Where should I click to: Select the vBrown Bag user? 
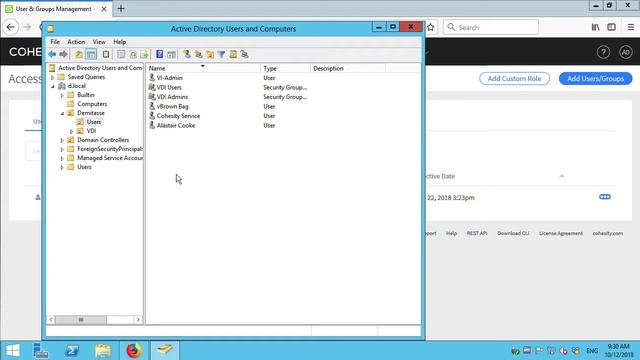coord(172,106)
